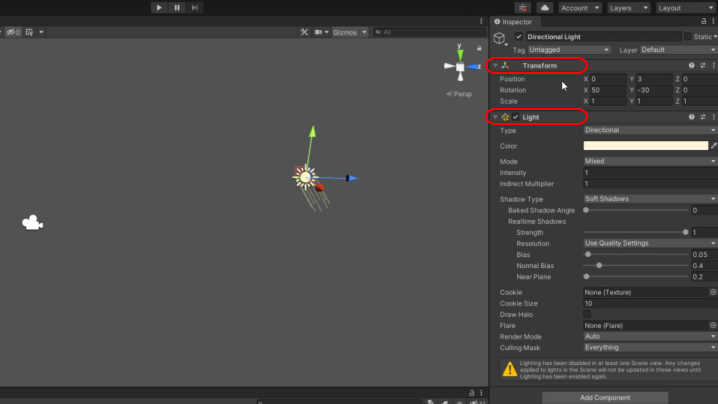718x404 pixels.
Task: Open the Account dropdown
Action: (579, 8)
